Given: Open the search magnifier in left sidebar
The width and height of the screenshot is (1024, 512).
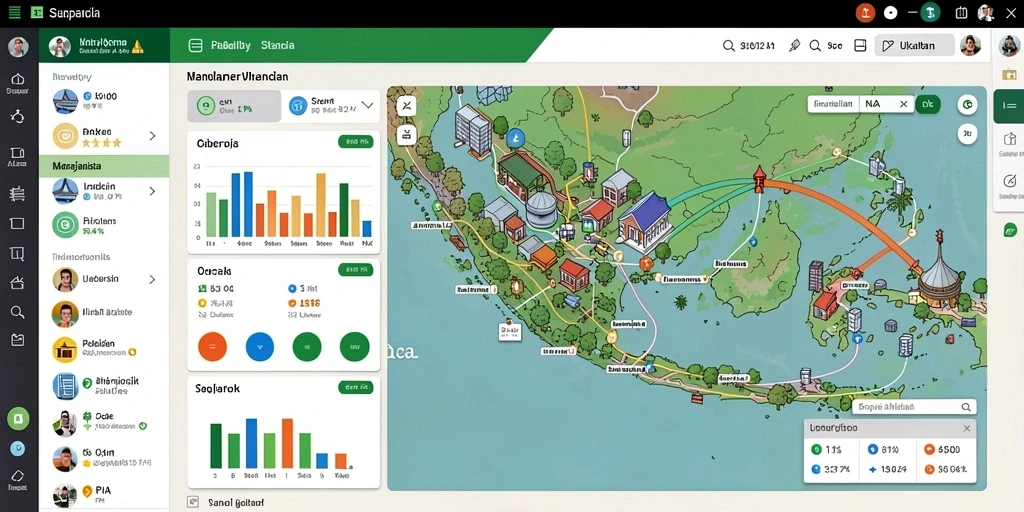Looking at the screenshot, I should (x=17, y=312).
